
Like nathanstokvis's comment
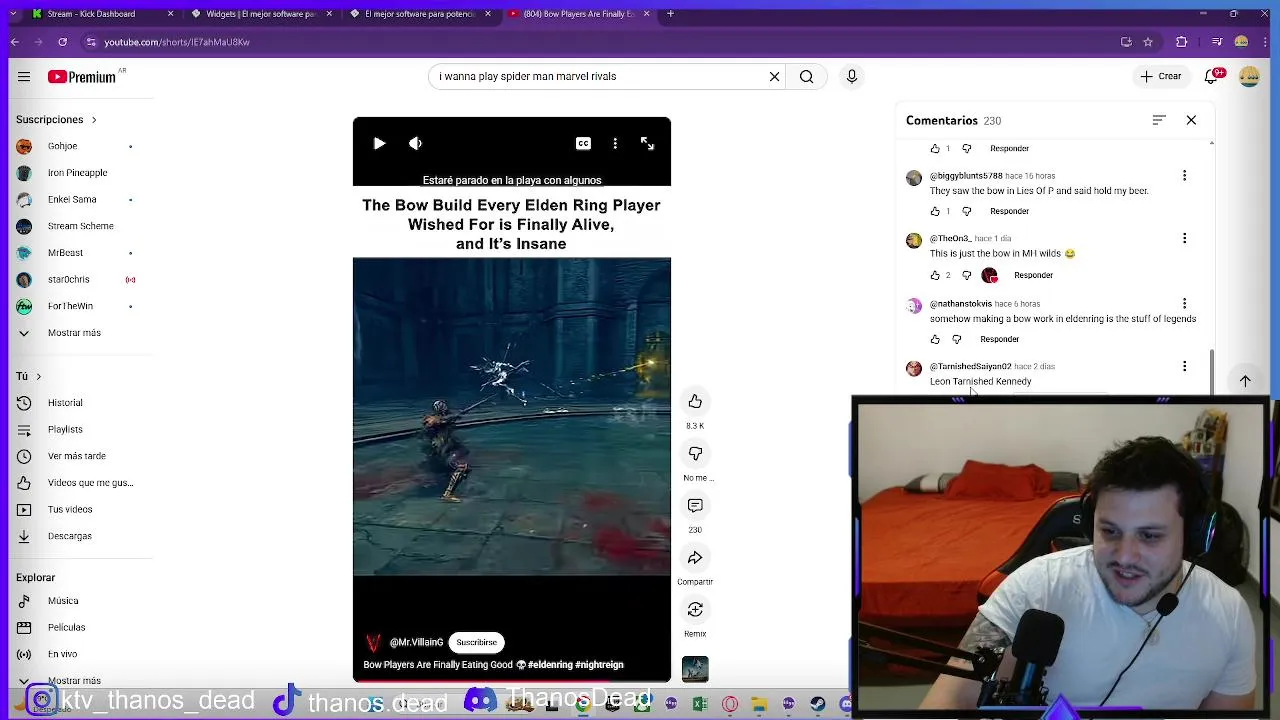tap(935, 339)
